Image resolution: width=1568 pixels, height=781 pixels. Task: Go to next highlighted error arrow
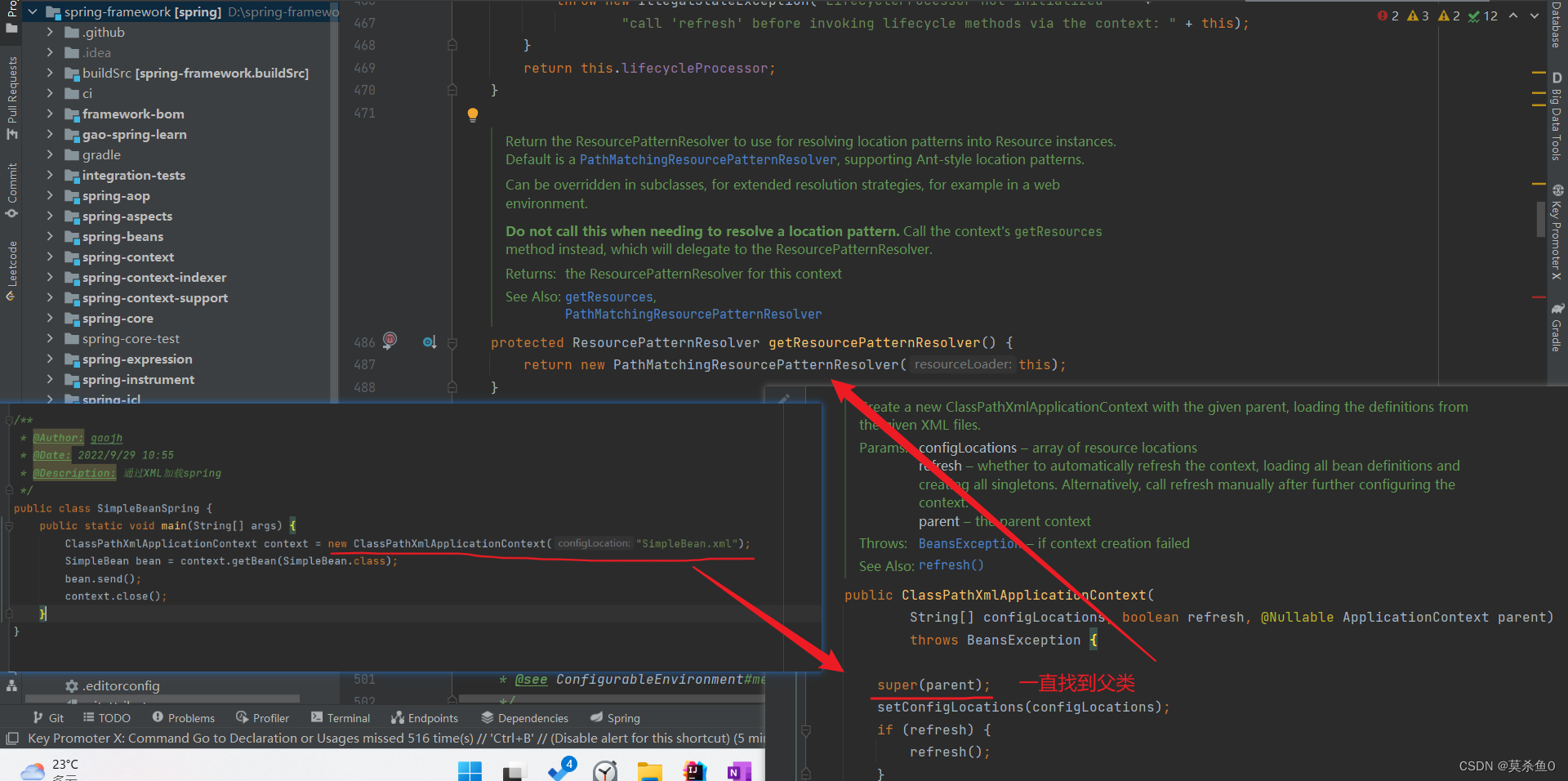(x=1535, y=16)
